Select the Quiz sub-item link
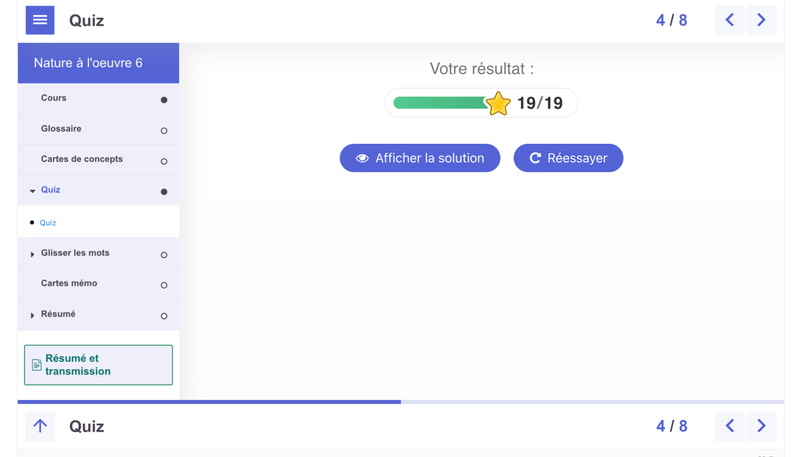The height and width of the screenshot is (457, 800). click(x=48, y=223)
